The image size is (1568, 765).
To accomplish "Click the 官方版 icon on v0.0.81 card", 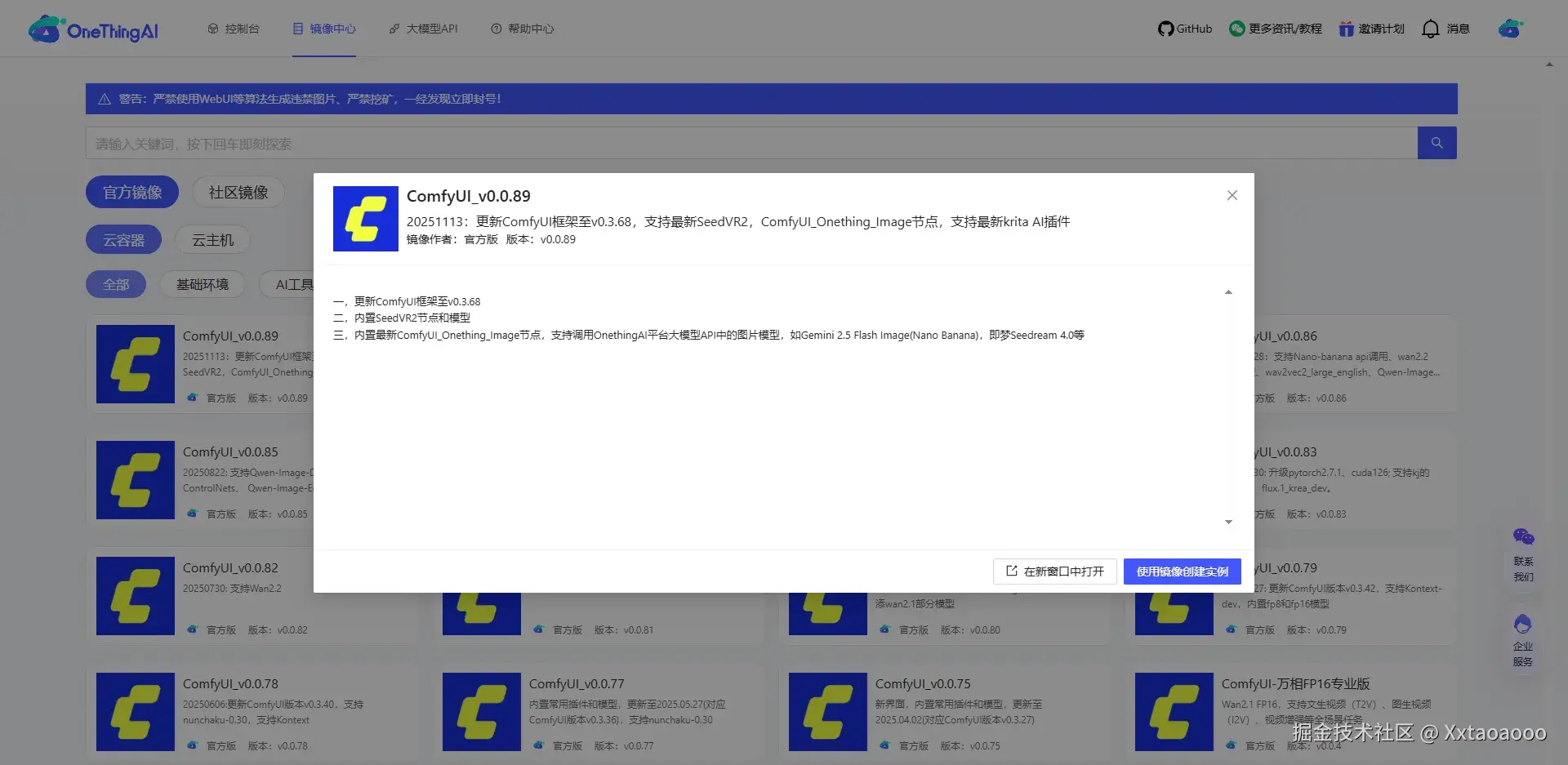I will (x=538, y=629).
